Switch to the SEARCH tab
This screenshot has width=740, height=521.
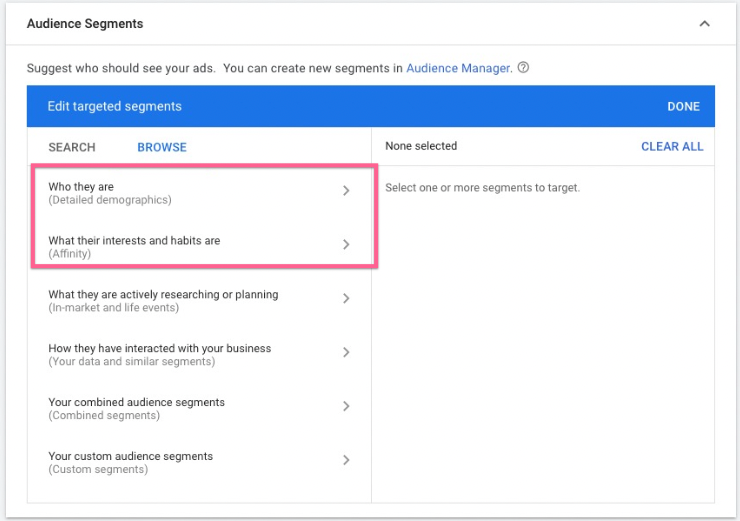(x=72, y=147)
